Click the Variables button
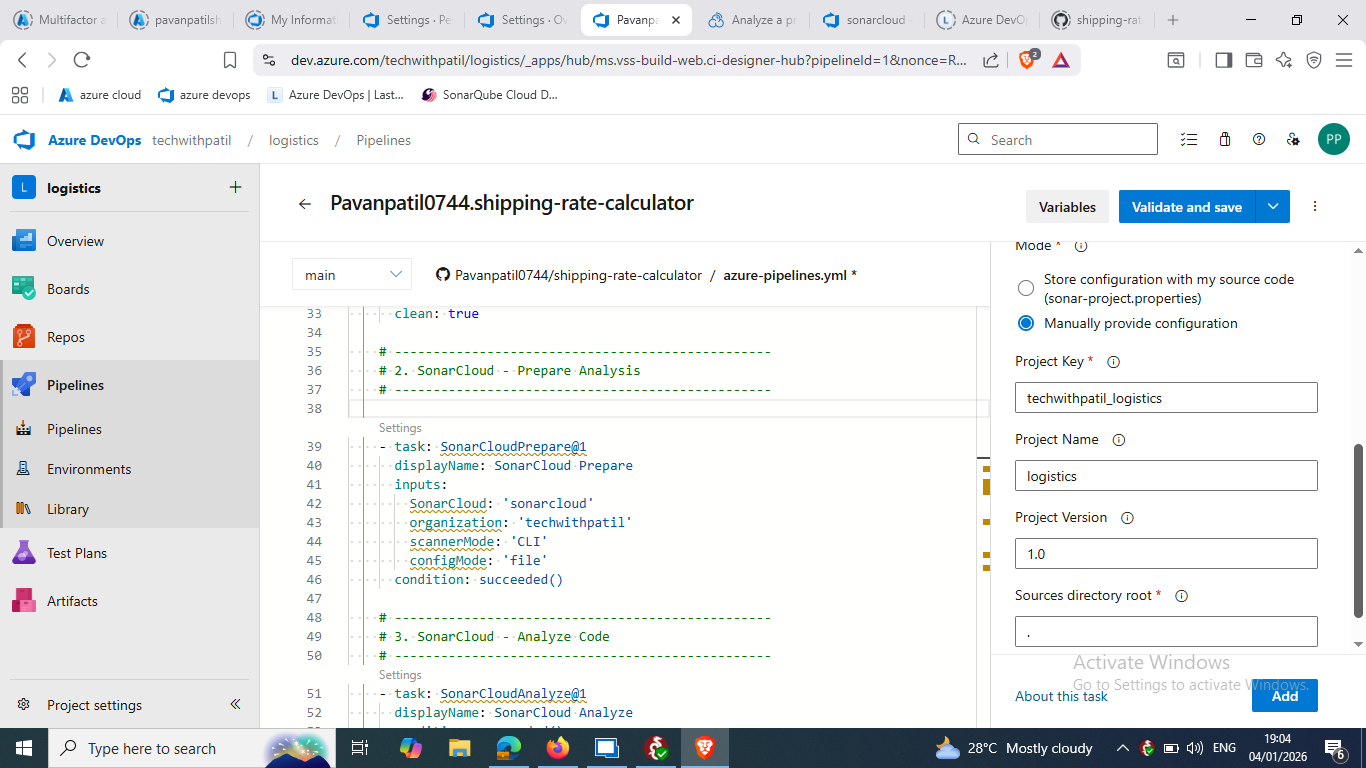The height and width of the screenshot is (768, 1366). (x=1067, y=207)
